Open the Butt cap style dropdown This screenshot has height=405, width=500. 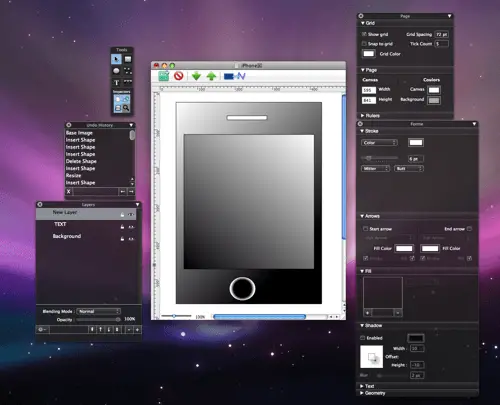coord(409,168)
